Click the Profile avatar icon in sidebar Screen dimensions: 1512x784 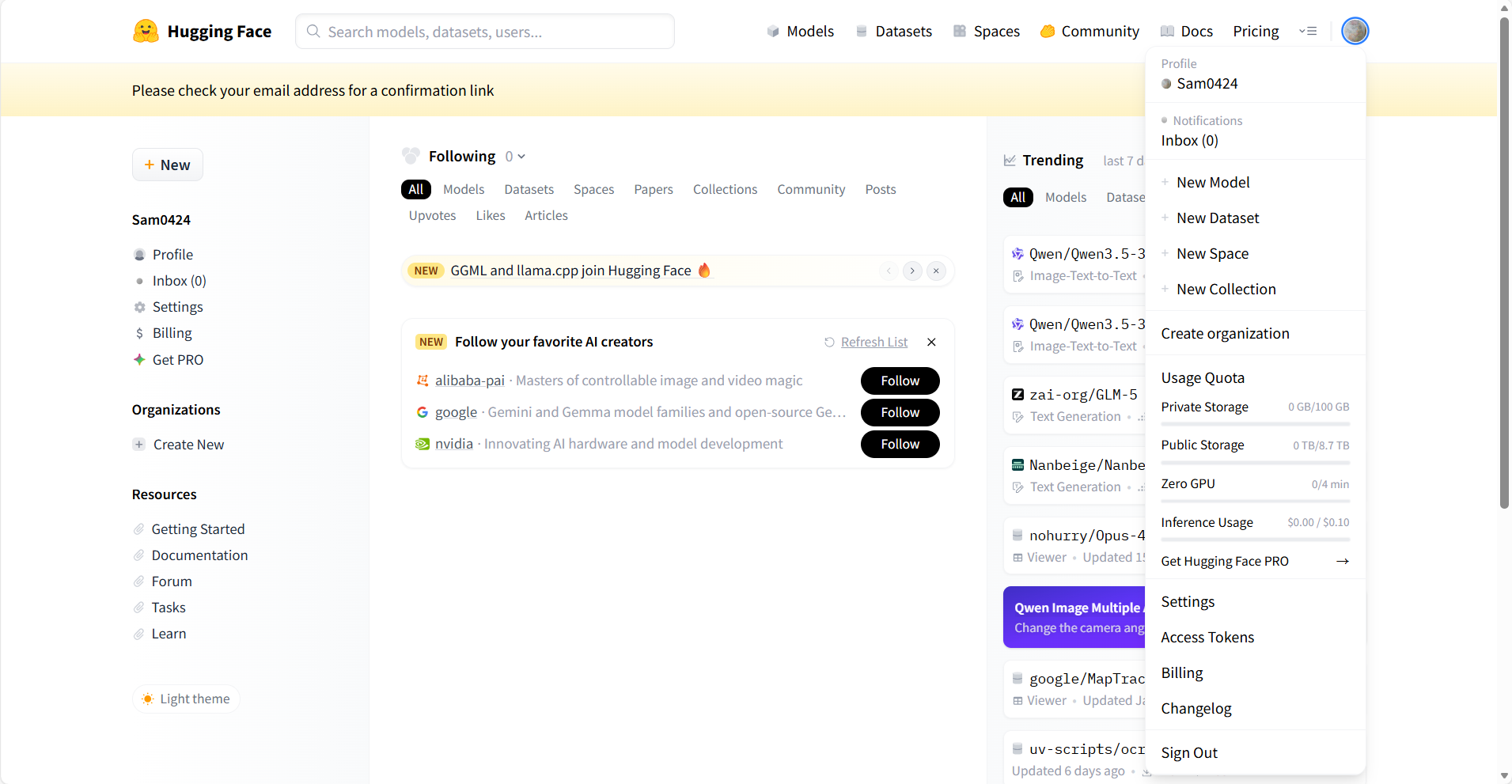(x=140, y=255)
